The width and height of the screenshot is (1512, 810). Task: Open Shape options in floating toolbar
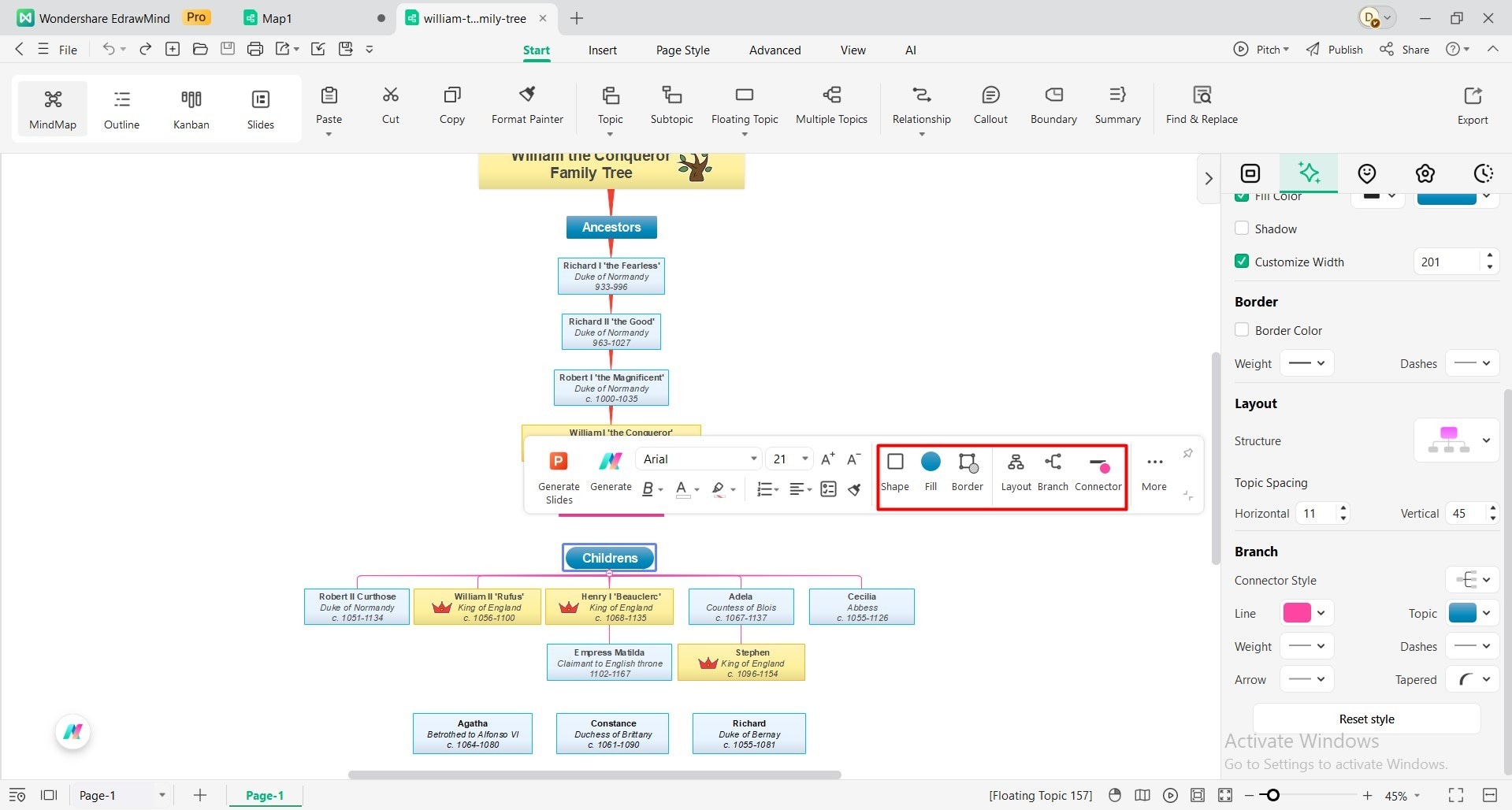895,471
